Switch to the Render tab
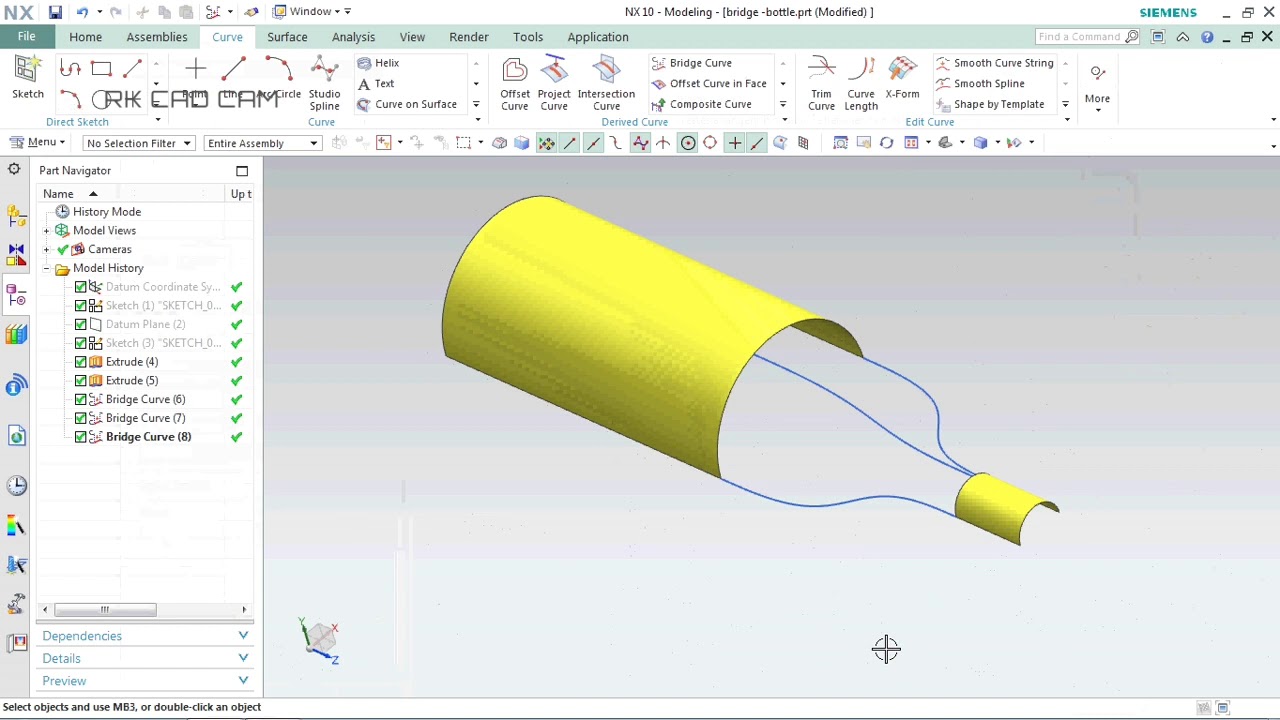Image resolution: width=1280 pixels, height=720 pixels. pyautogui.click(x=469, y=37)
